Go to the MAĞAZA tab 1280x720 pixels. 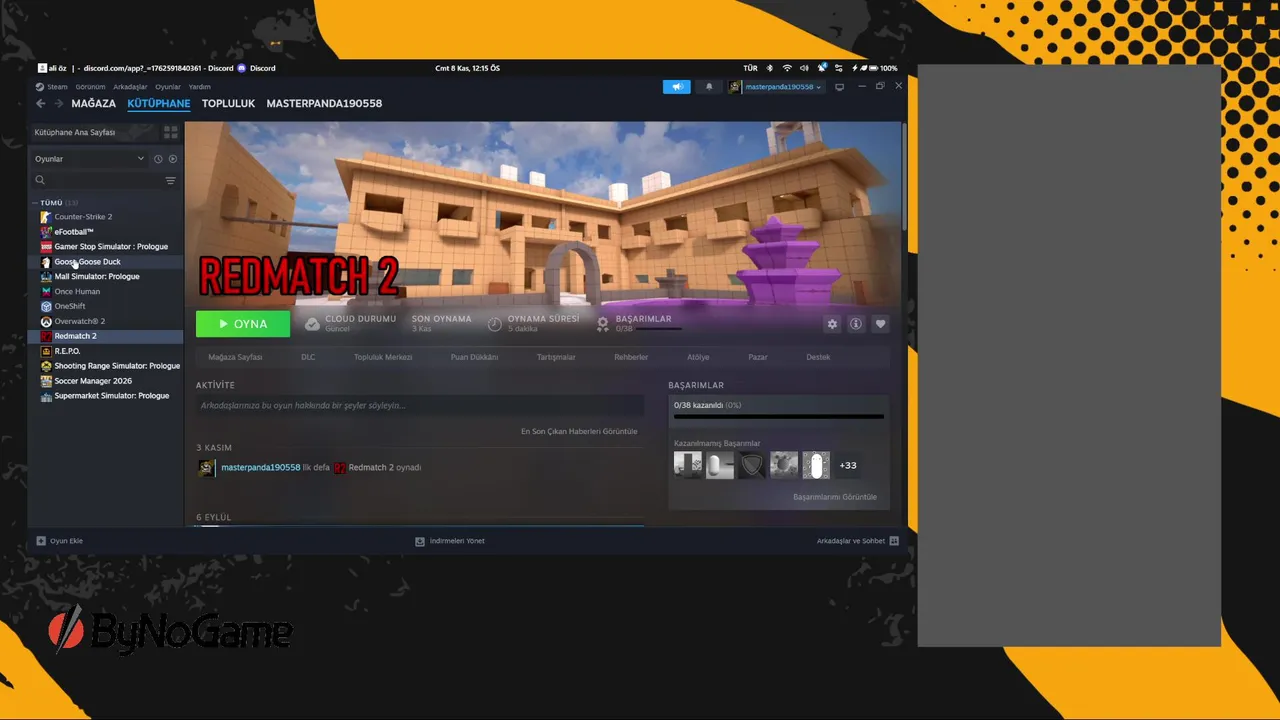[x=94, y=103]
